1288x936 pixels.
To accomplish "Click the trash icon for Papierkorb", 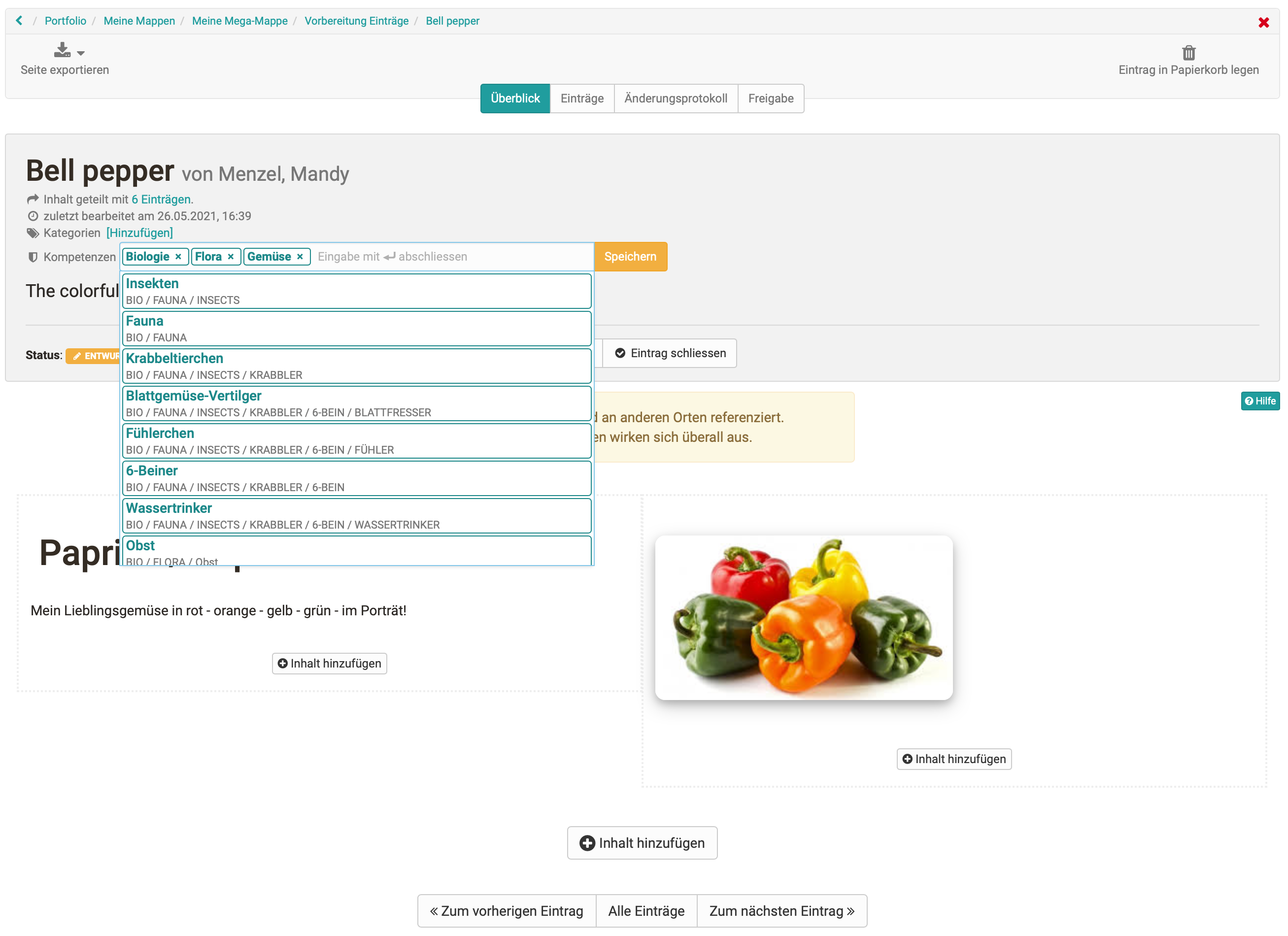I will point(1188,53).
